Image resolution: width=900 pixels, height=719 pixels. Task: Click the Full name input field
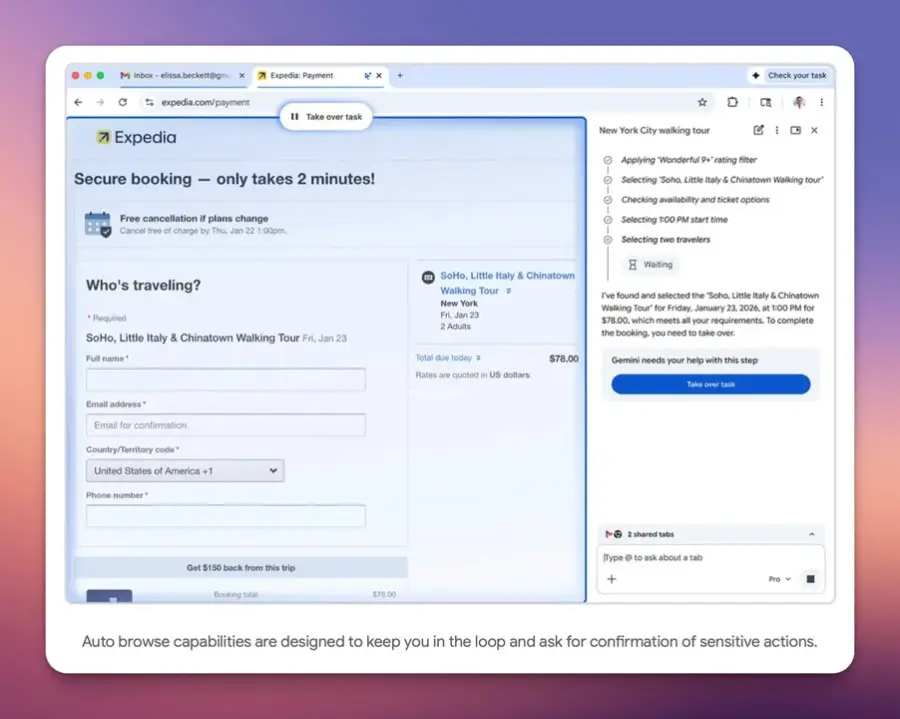(226, 379)
